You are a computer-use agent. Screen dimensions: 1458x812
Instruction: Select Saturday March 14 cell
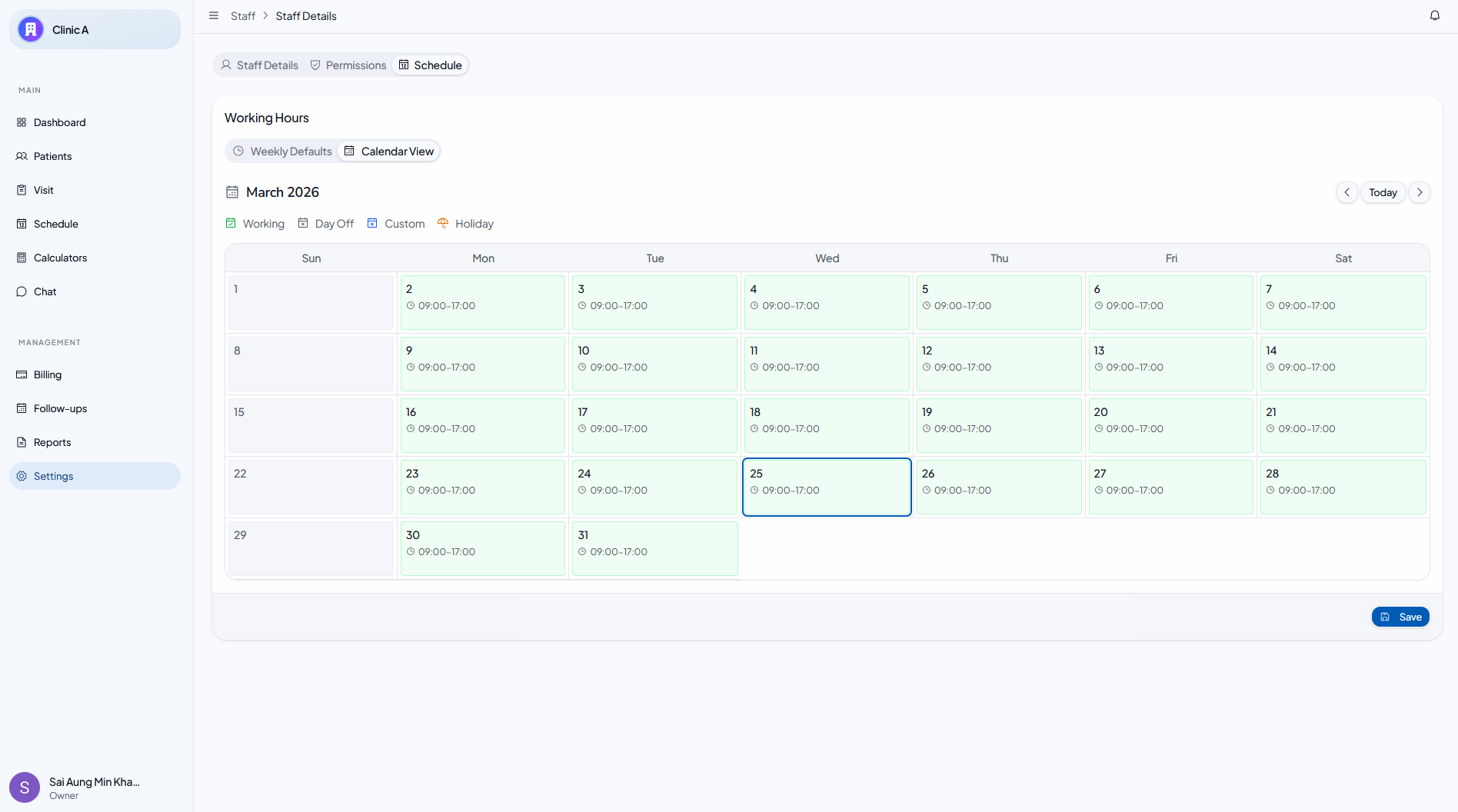point(1343,364)
